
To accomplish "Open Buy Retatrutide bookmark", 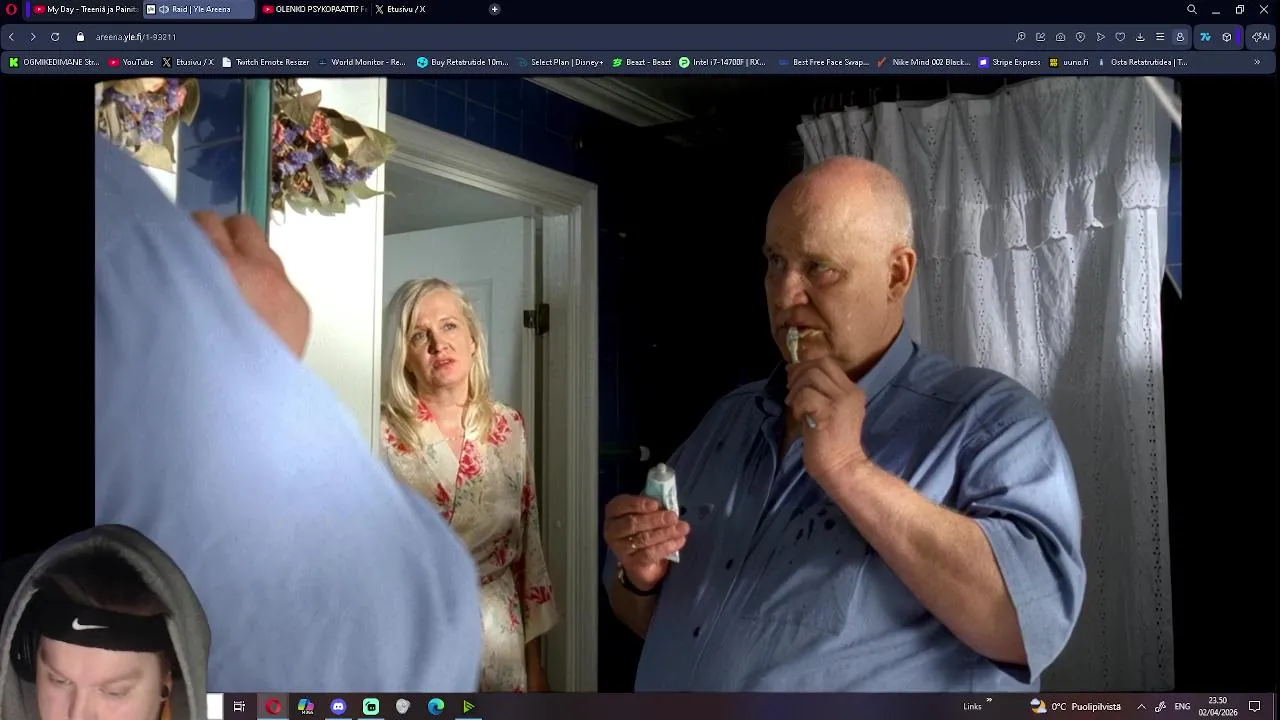I will pyautogui.click(x=463, y=62).
